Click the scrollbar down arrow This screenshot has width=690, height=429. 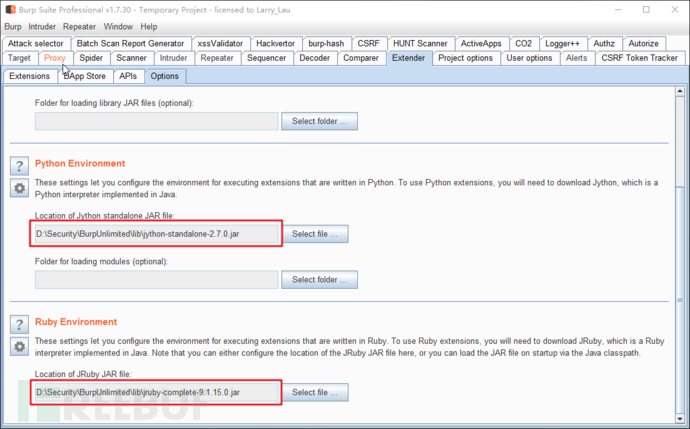680,418
